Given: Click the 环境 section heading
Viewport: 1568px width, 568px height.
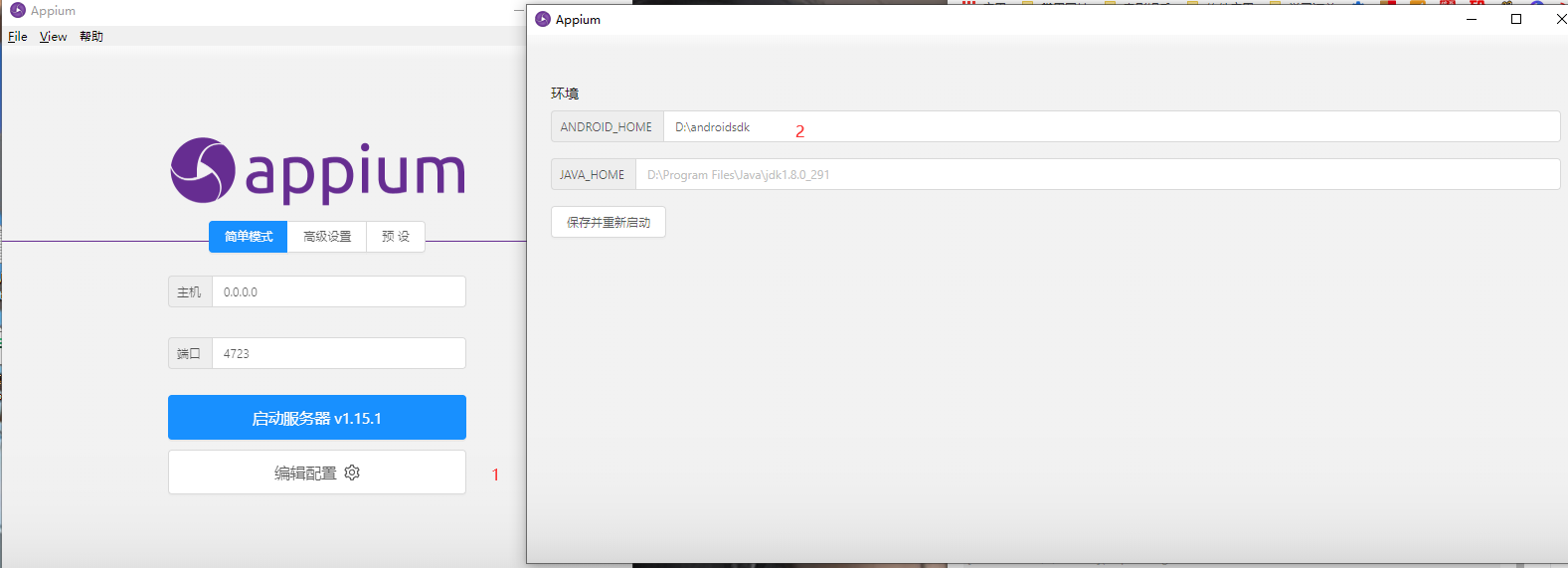Looking at the screenshot, I should [565, 94].
